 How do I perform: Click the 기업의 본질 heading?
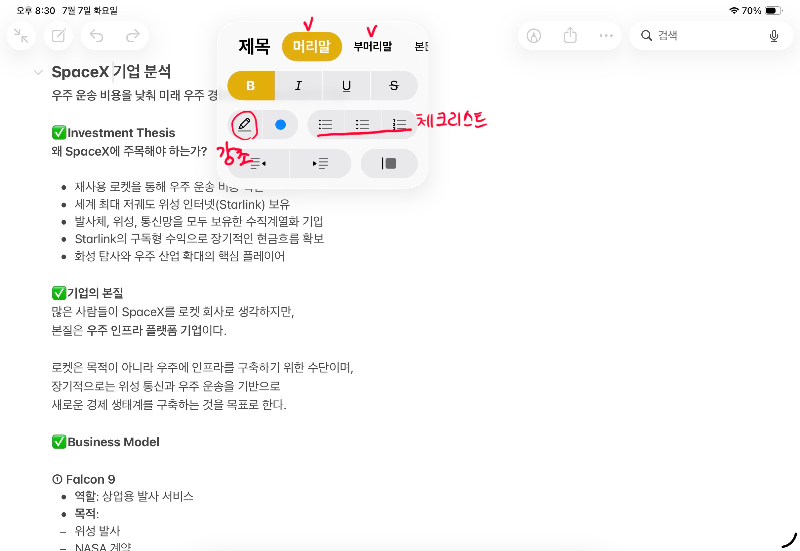[95, 293]
